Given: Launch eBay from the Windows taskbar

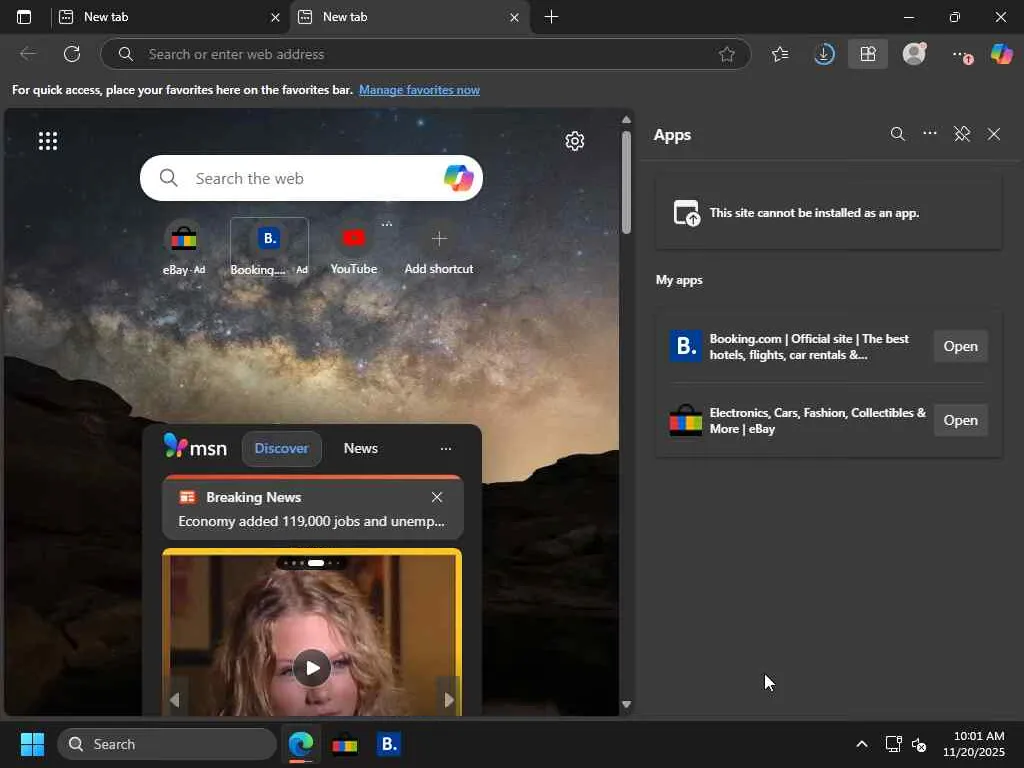Looking at the screenshot, I should click(x=345, y=744).
